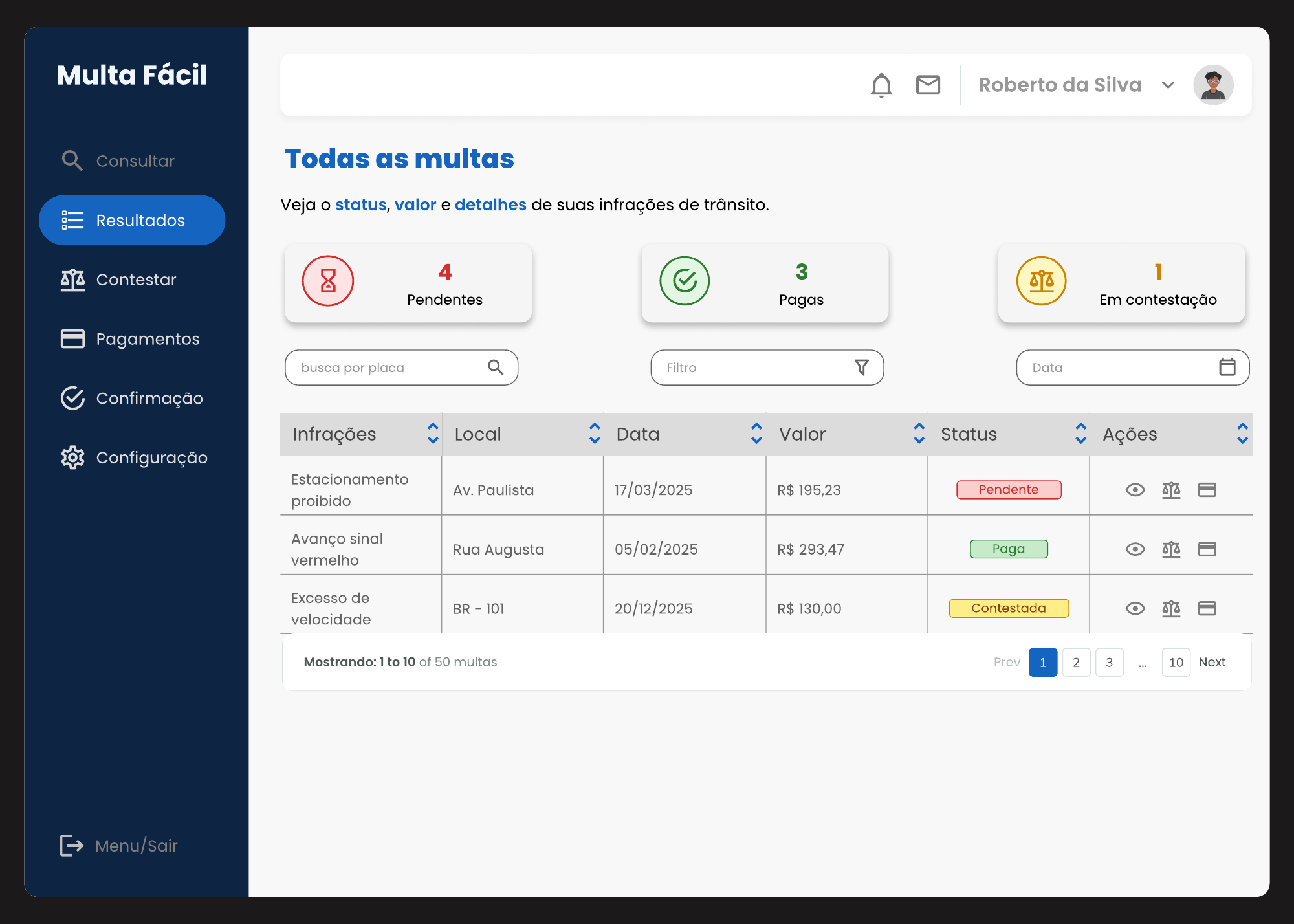Sort by Local column arrows
This screenshot has width=1294, height=924.
click(x=595, y=434)
